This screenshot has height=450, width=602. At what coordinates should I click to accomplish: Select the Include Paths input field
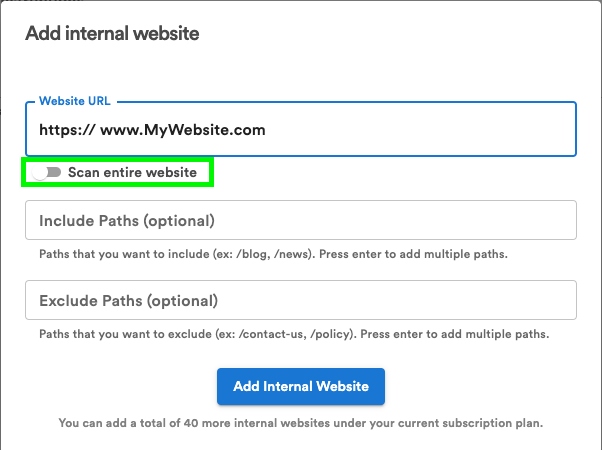(300, 220)
